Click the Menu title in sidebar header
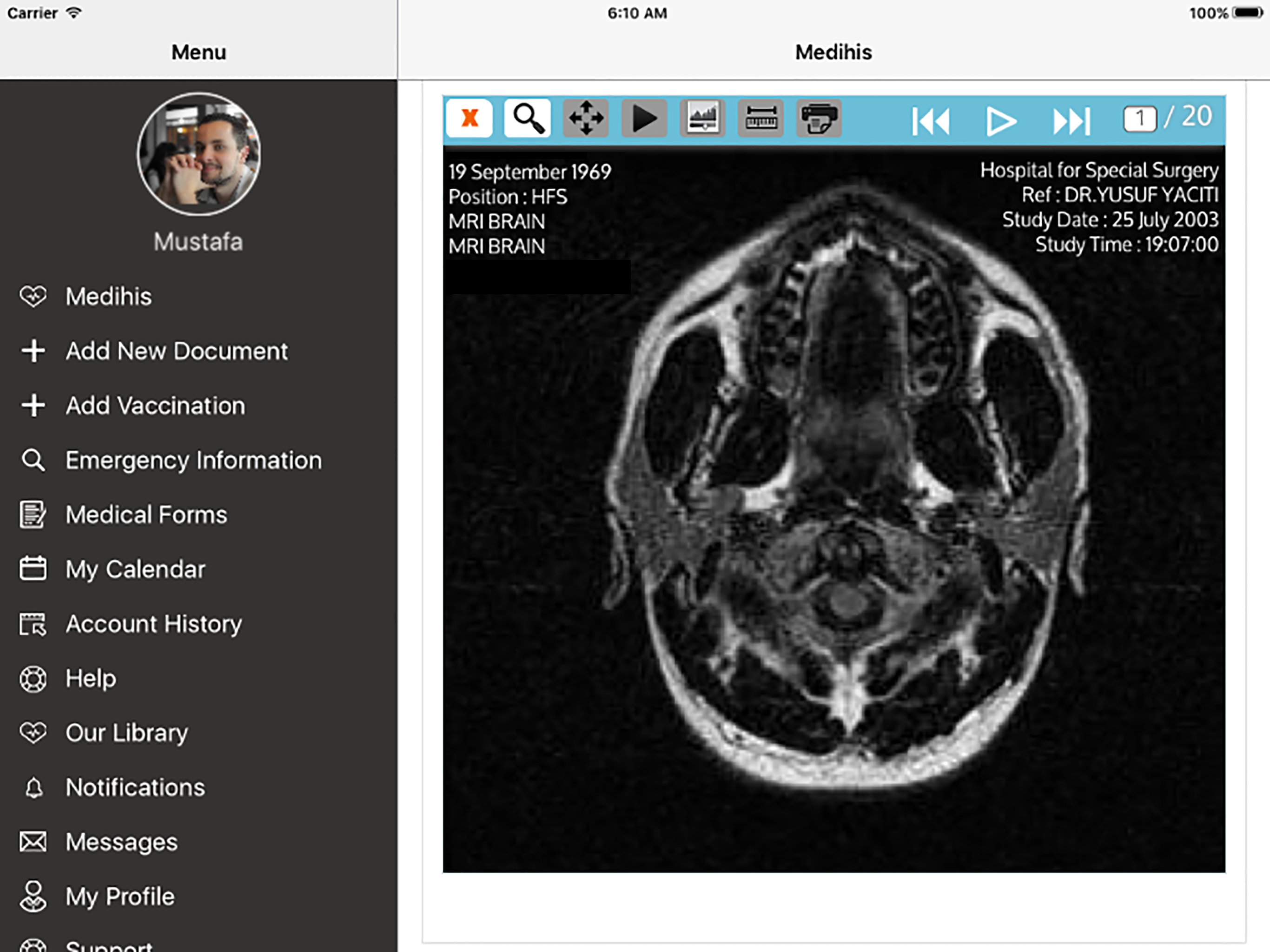Viewport: 1270px width, 952px height. pos(198,52)
